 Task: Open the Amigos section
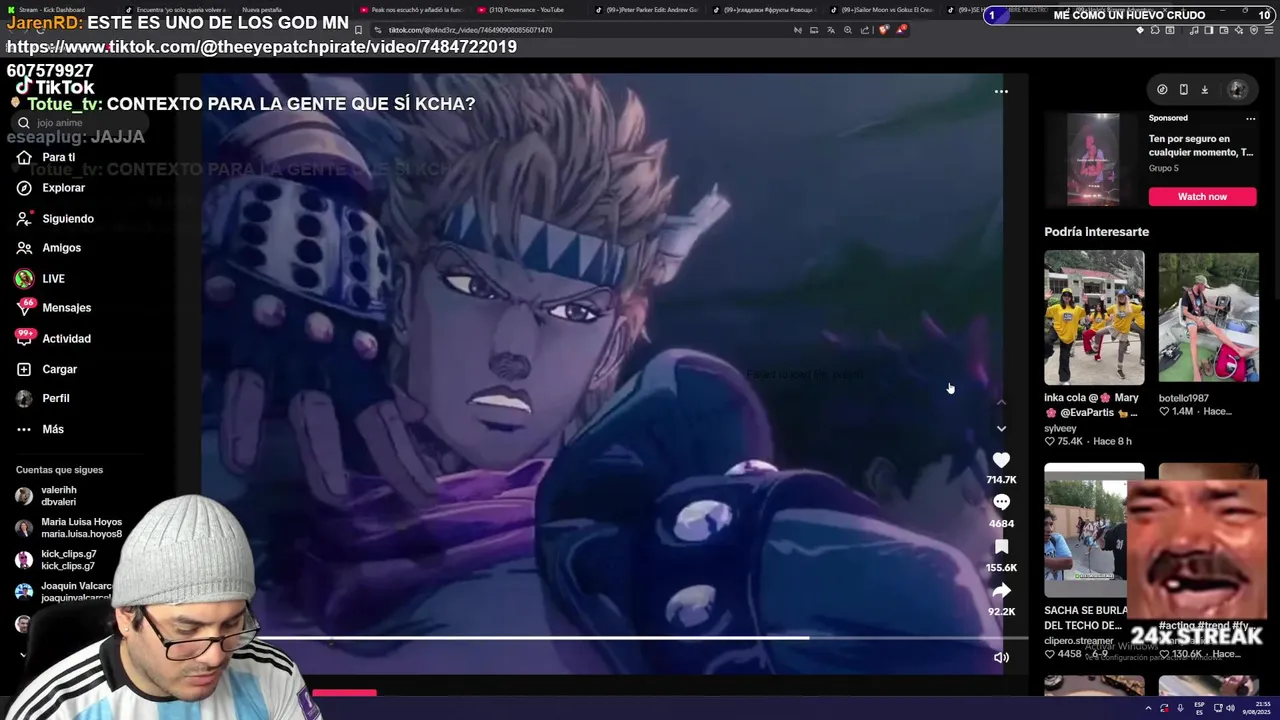[x=49, y=248]
